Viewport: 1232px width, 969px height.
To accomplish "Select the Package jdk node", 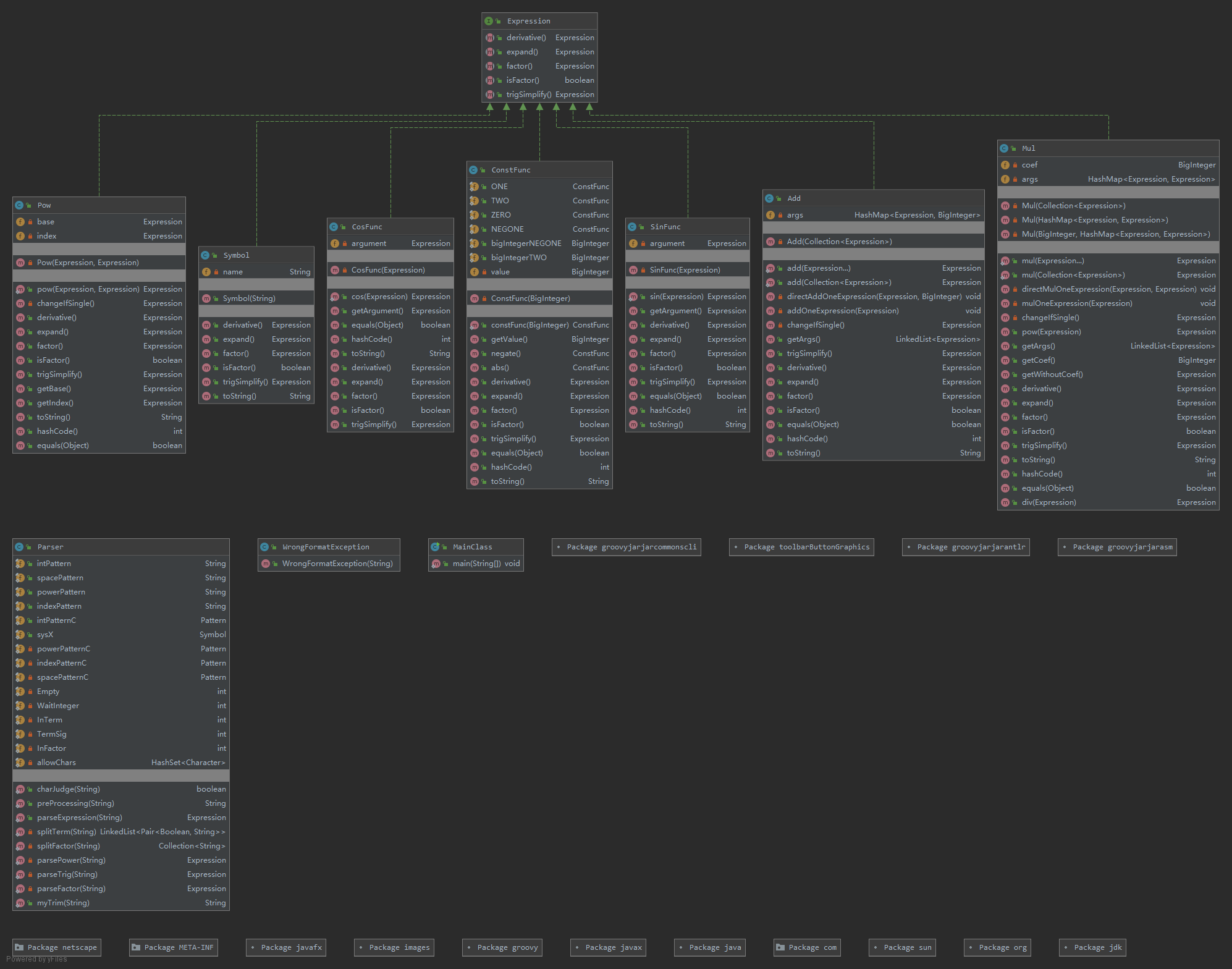I will click(1092, 947).
